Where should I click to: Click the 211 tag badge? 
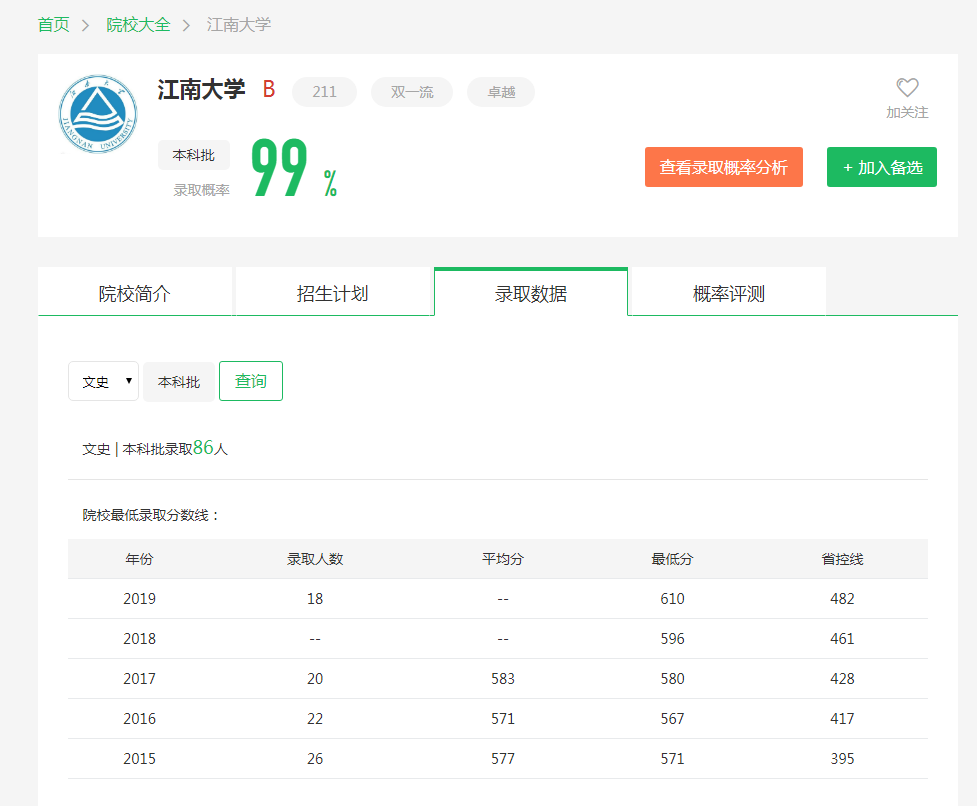(x=323, y=91)
